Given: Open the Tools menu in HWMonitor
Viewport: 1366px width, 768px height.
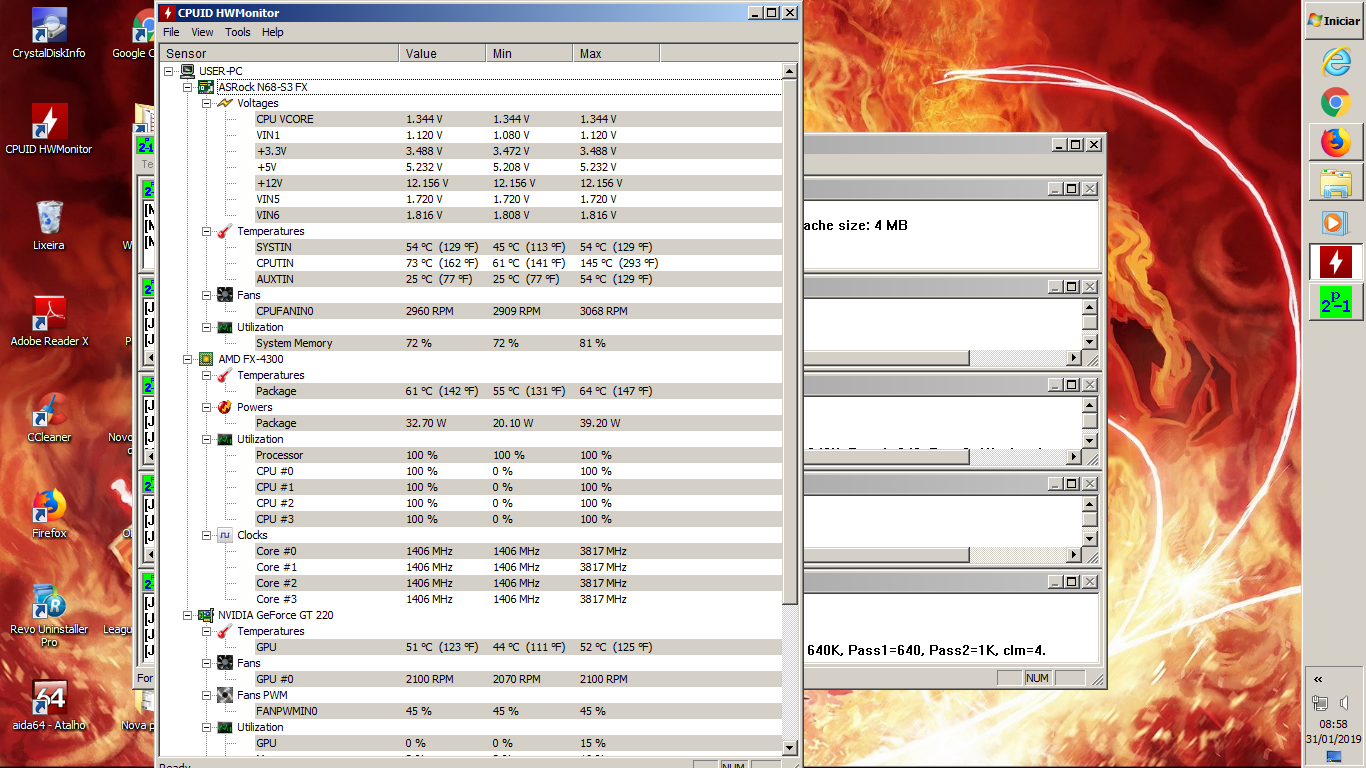Looking at the screenshot, I should tap(238, 32).
